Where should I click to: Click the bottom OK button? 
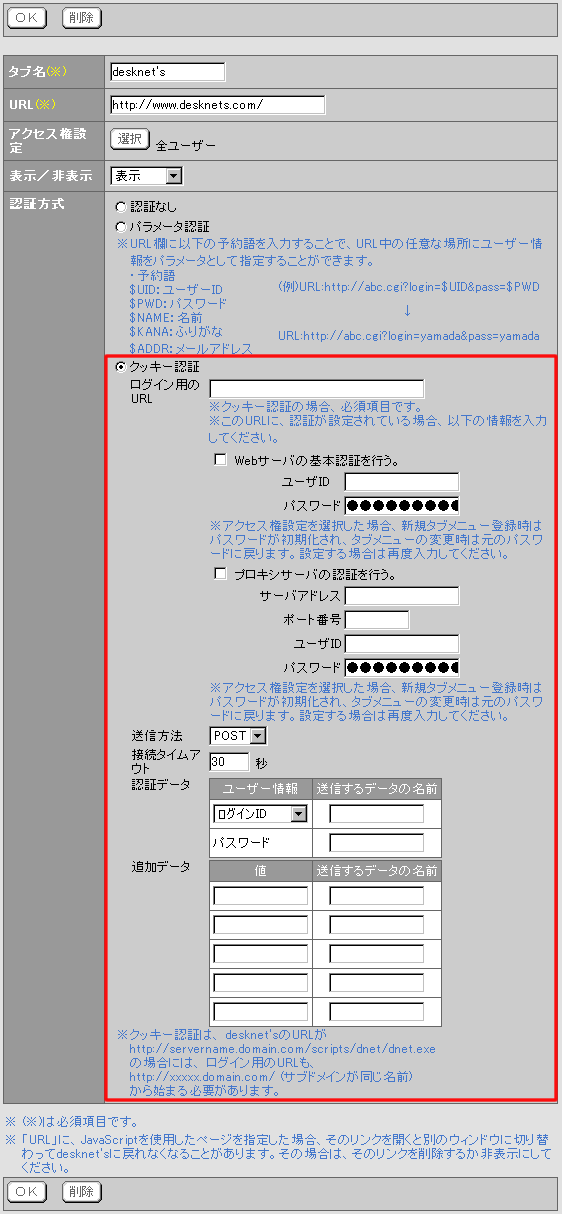point(27,1191)
